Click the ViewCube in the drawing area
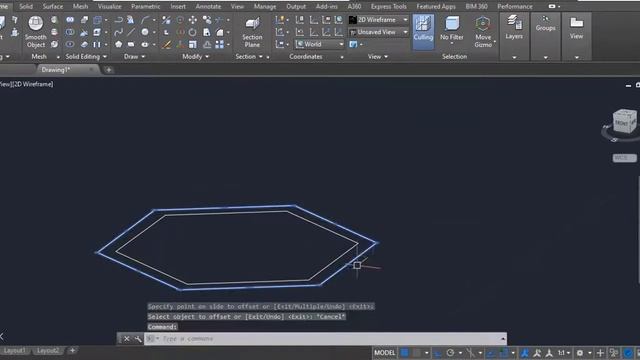The width and height of the screenshot is (640, 360). pyautogui.click(x=624, y=121)
